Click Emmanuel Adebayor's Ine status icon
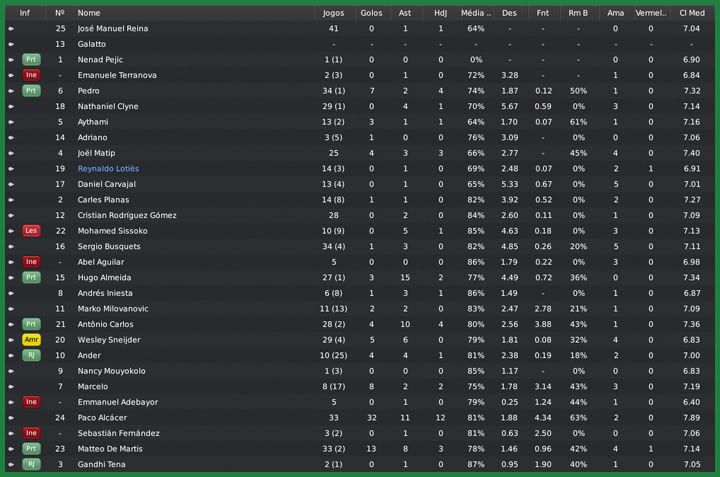This screenshot has height=477, width=720. [x=31, y=402]
